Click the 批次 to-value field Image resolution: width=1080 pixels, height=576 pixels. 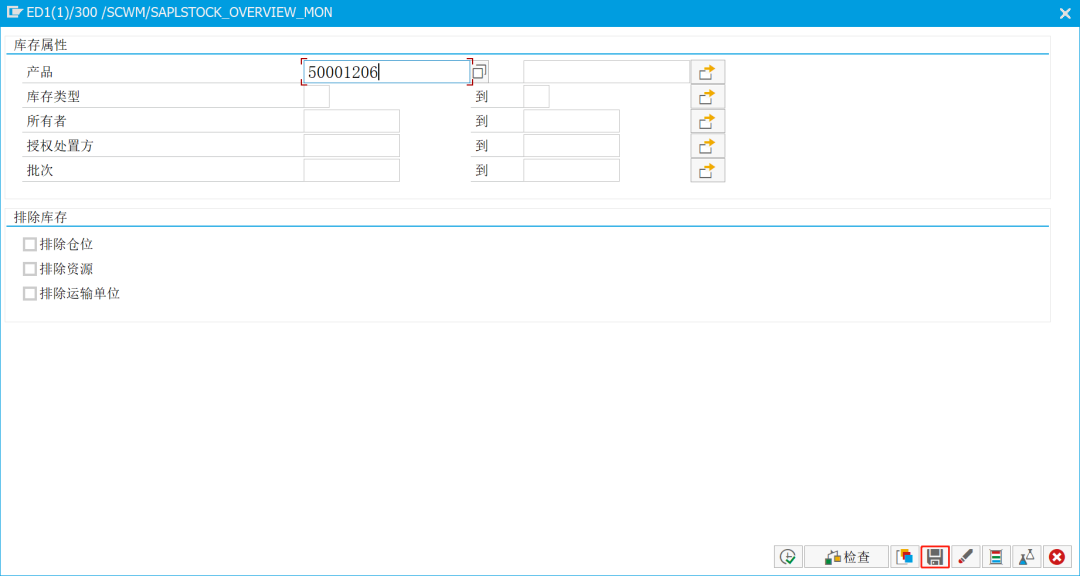point(571,171)
